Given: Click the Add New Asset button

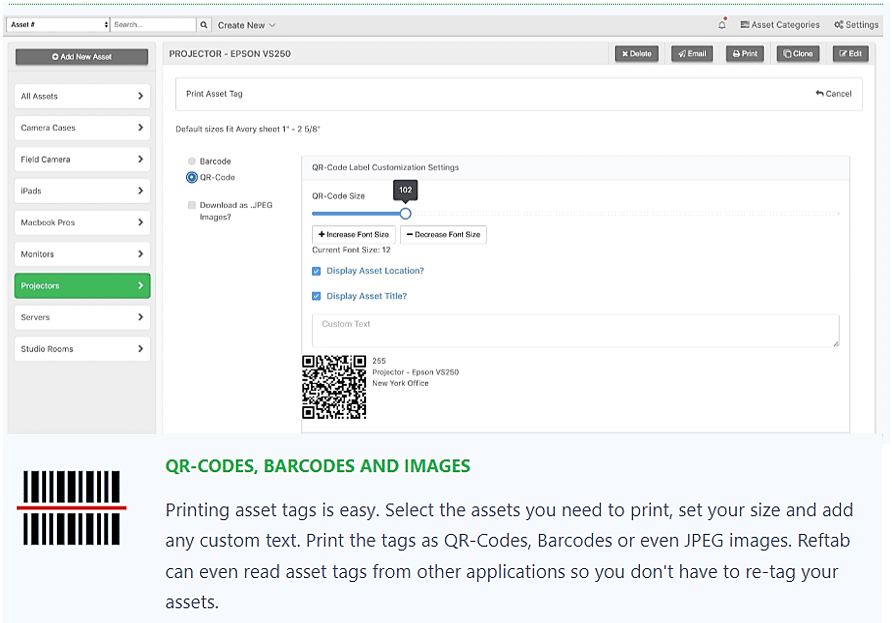Looking at the screenshot, I should click(82, 57).
